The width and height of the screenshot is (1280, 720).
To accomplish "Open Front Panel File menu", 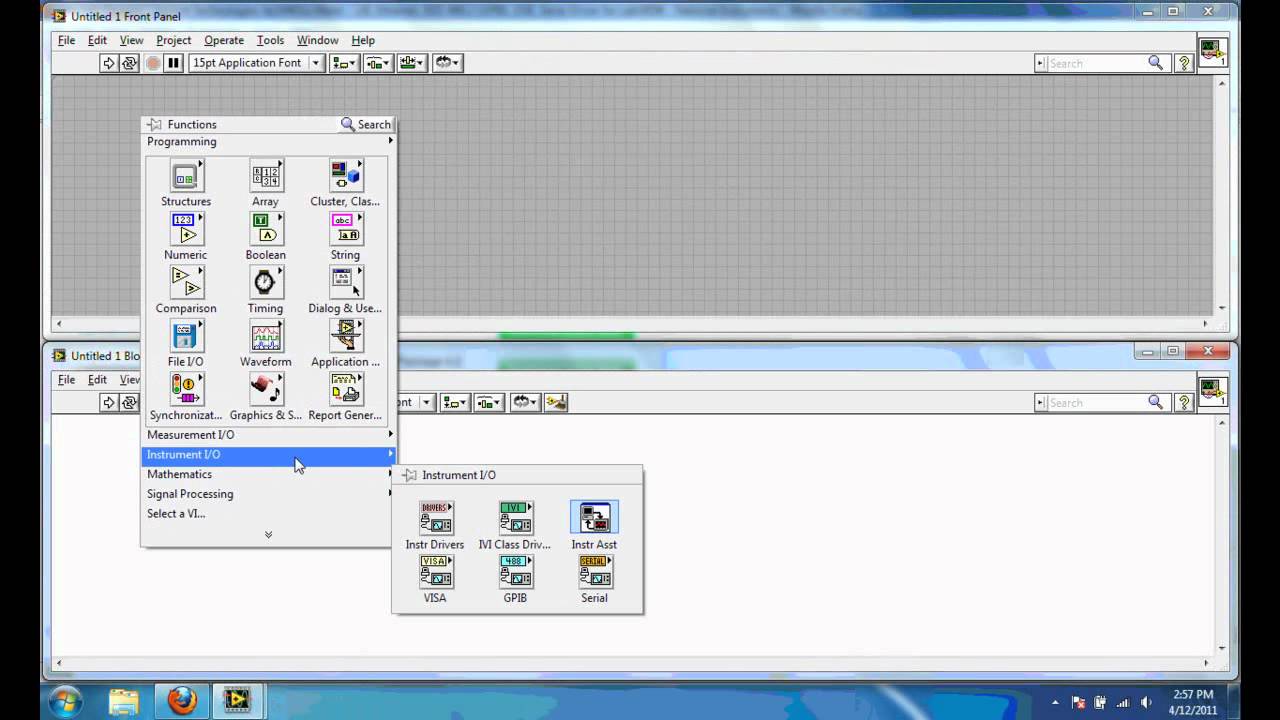I will tap(66, 40).
